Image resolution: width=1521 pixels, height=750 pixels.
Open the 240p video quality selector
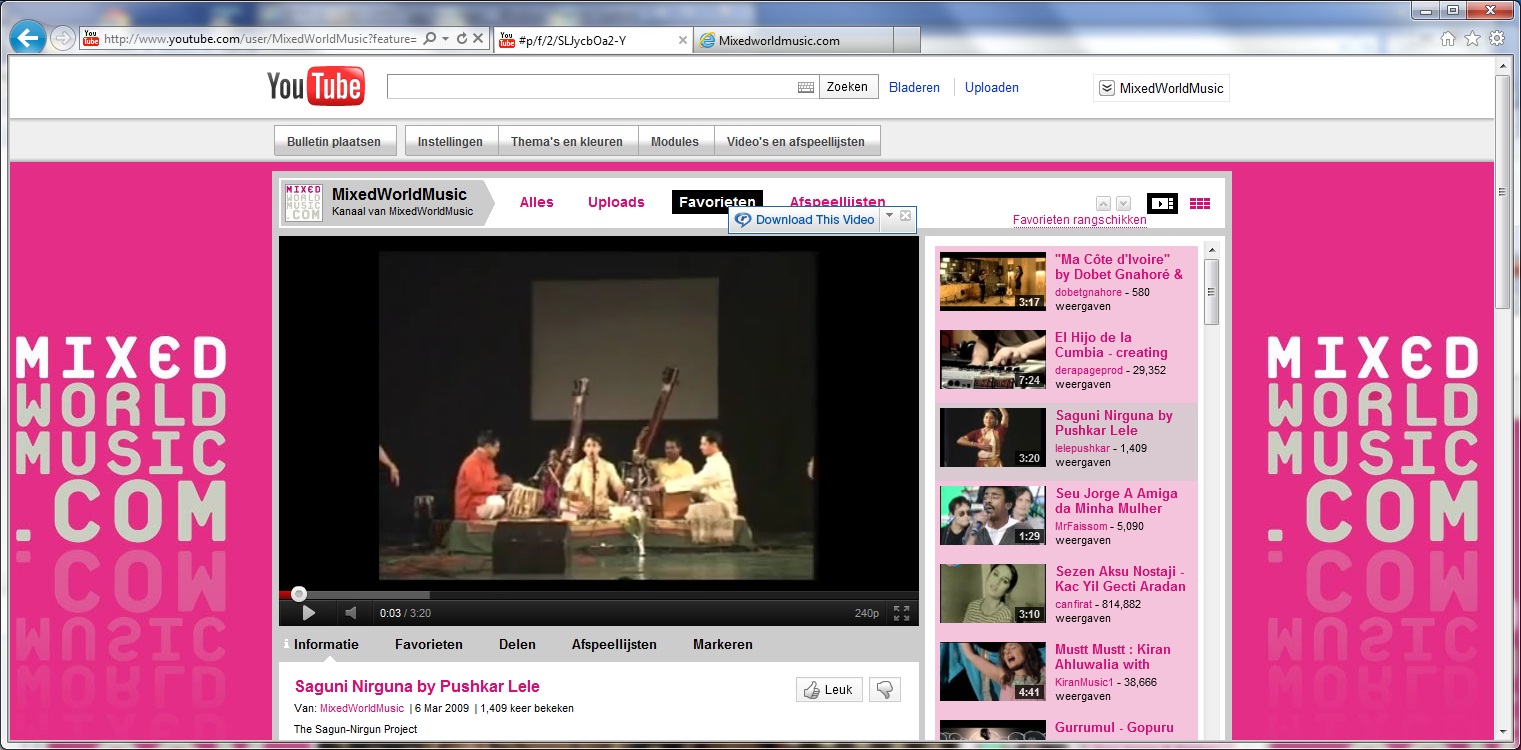(866, 613)
